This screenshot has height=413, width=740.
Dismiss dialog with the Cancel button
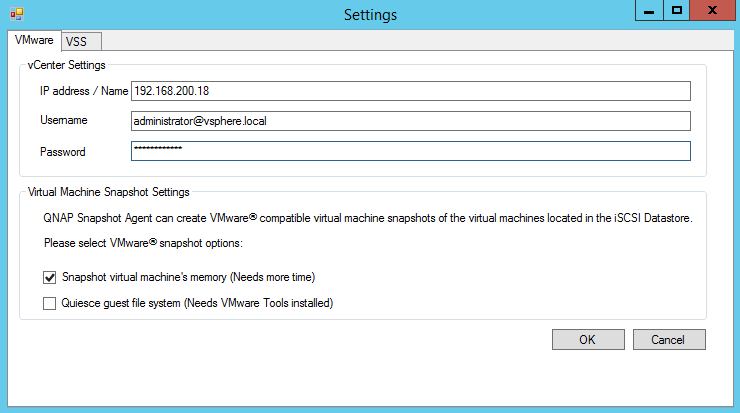click(669, 340)
